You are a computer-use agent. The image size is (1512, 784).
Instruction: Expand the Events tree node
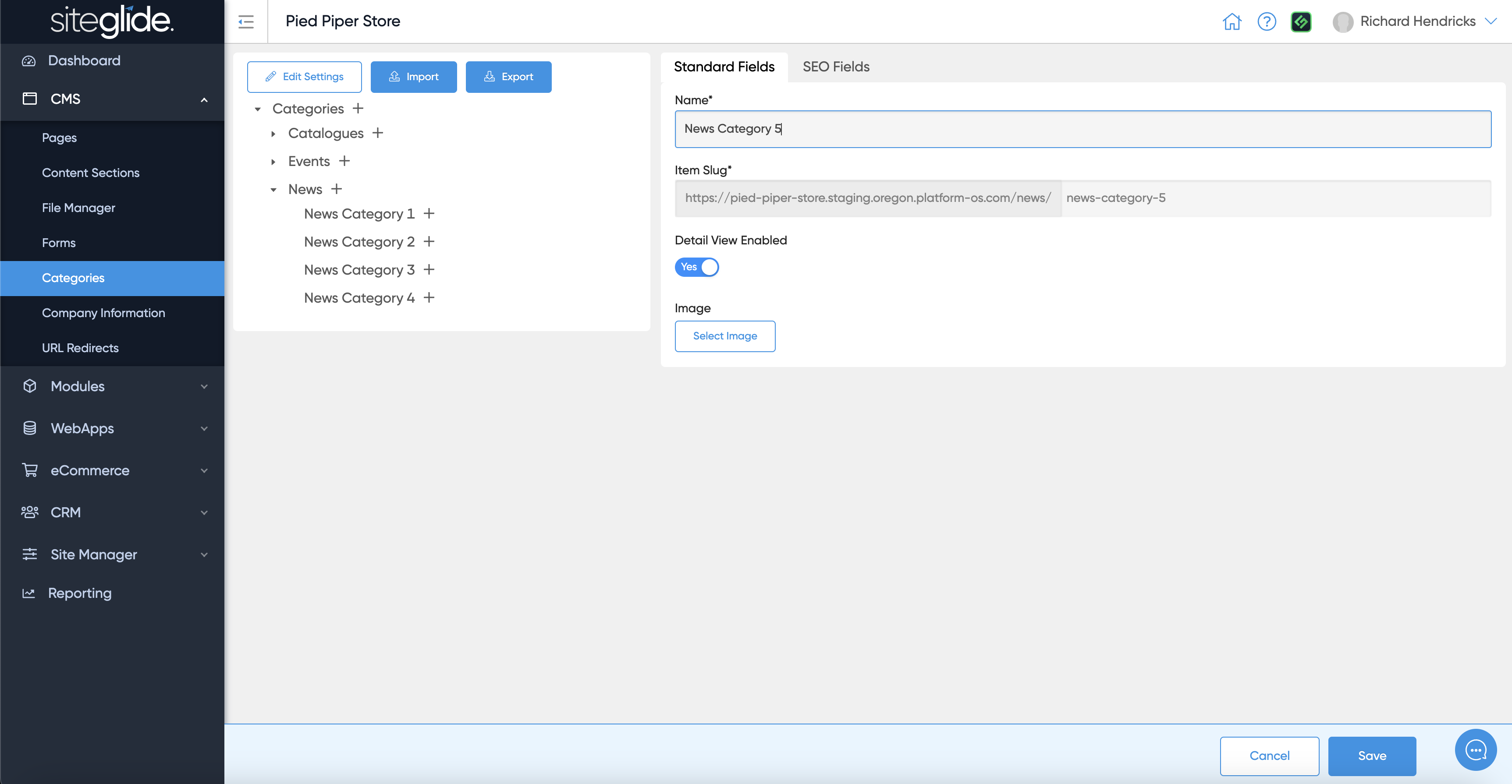click(x=273, y=162)
